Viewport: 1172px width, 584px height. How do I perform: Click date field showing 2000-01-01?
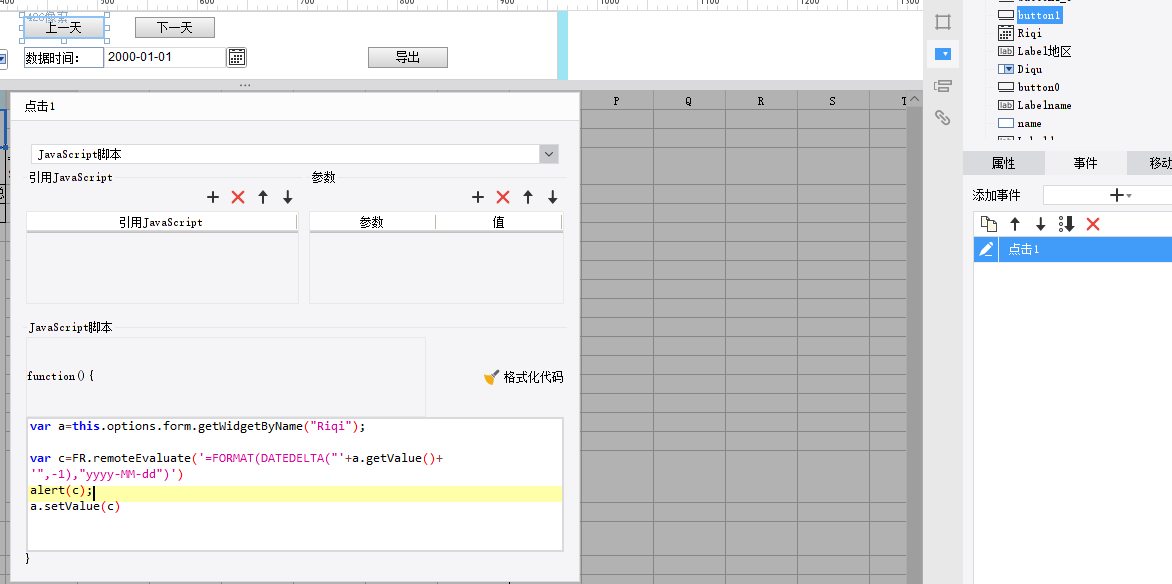pyautogui.click(x=164, y=57)
